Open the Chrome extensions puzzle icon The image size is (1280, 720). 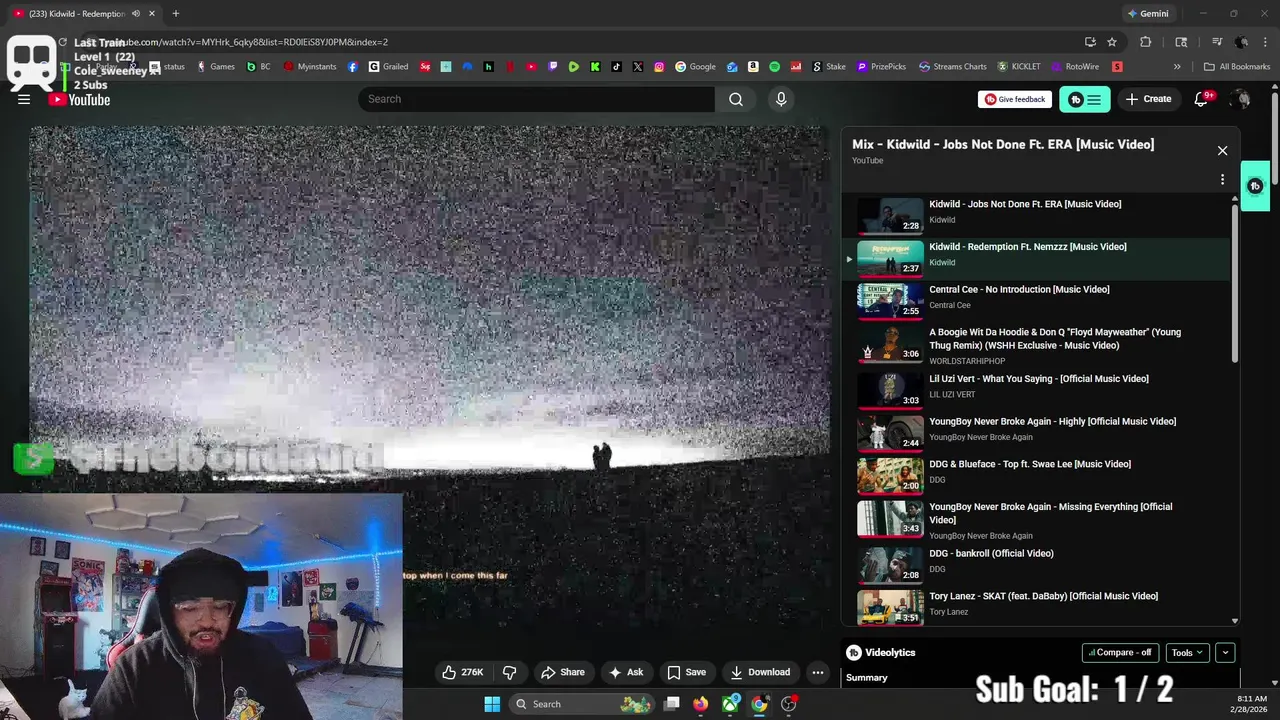tap(1146, 42)
